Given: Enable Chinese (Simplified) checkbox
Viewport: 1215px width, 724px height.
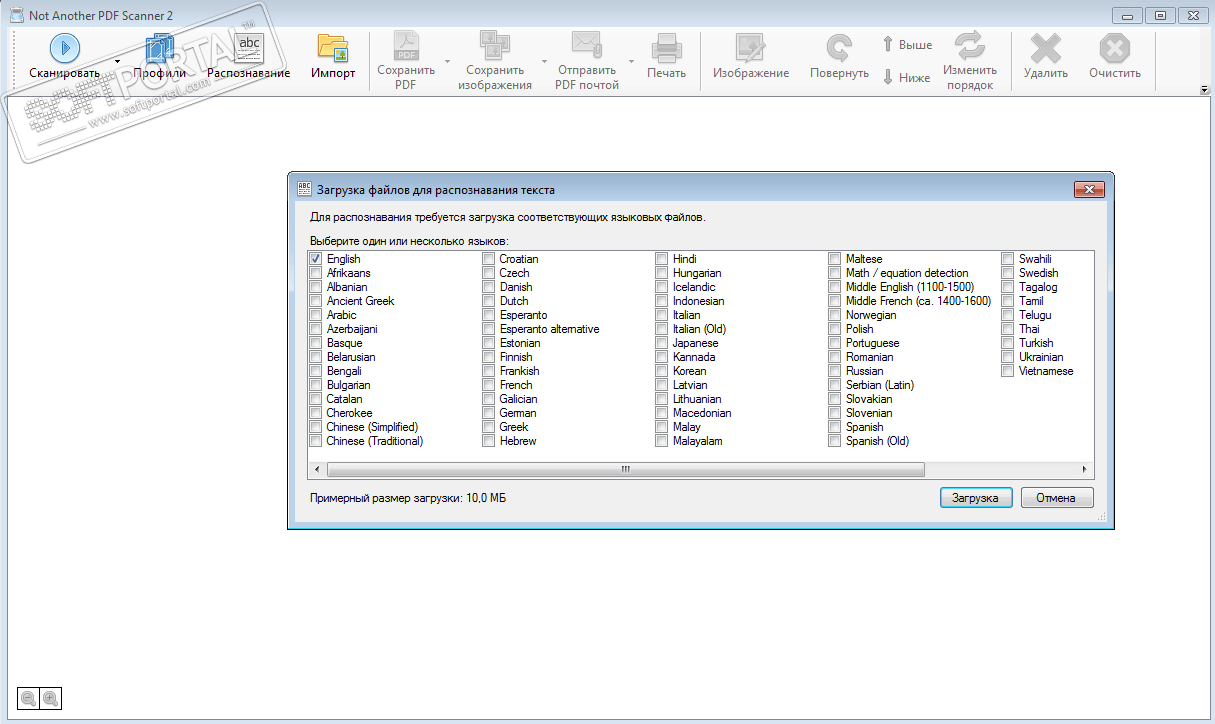Looking at the screenshot, I should pos(316,427).
